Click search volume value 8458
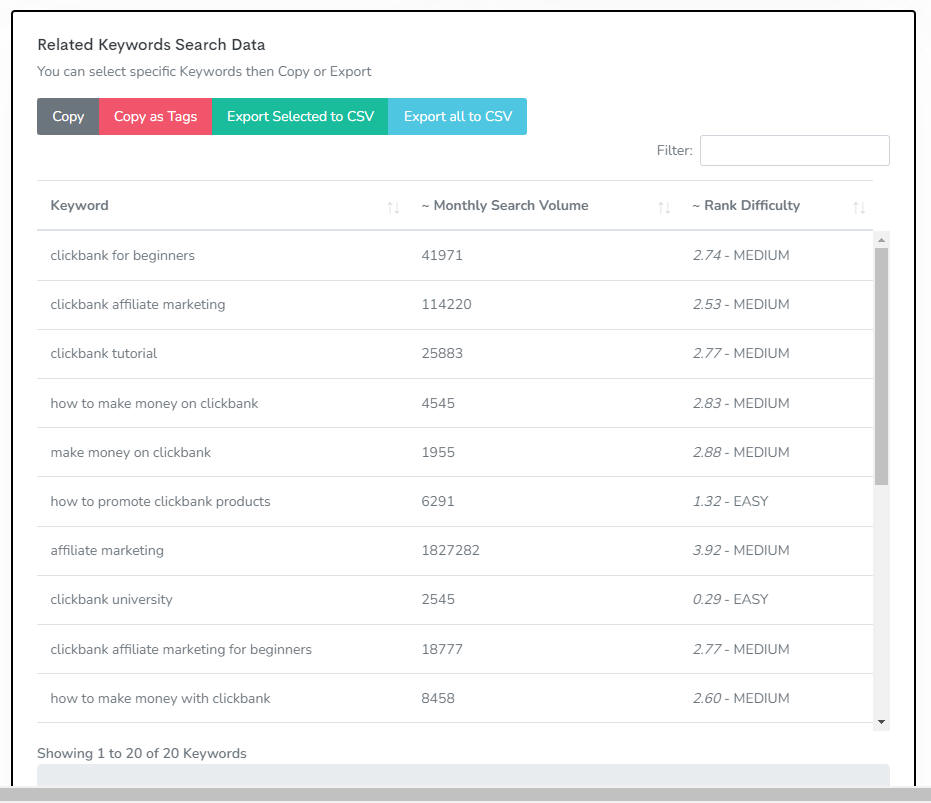931x803 pixels. (x=438, y=698)
